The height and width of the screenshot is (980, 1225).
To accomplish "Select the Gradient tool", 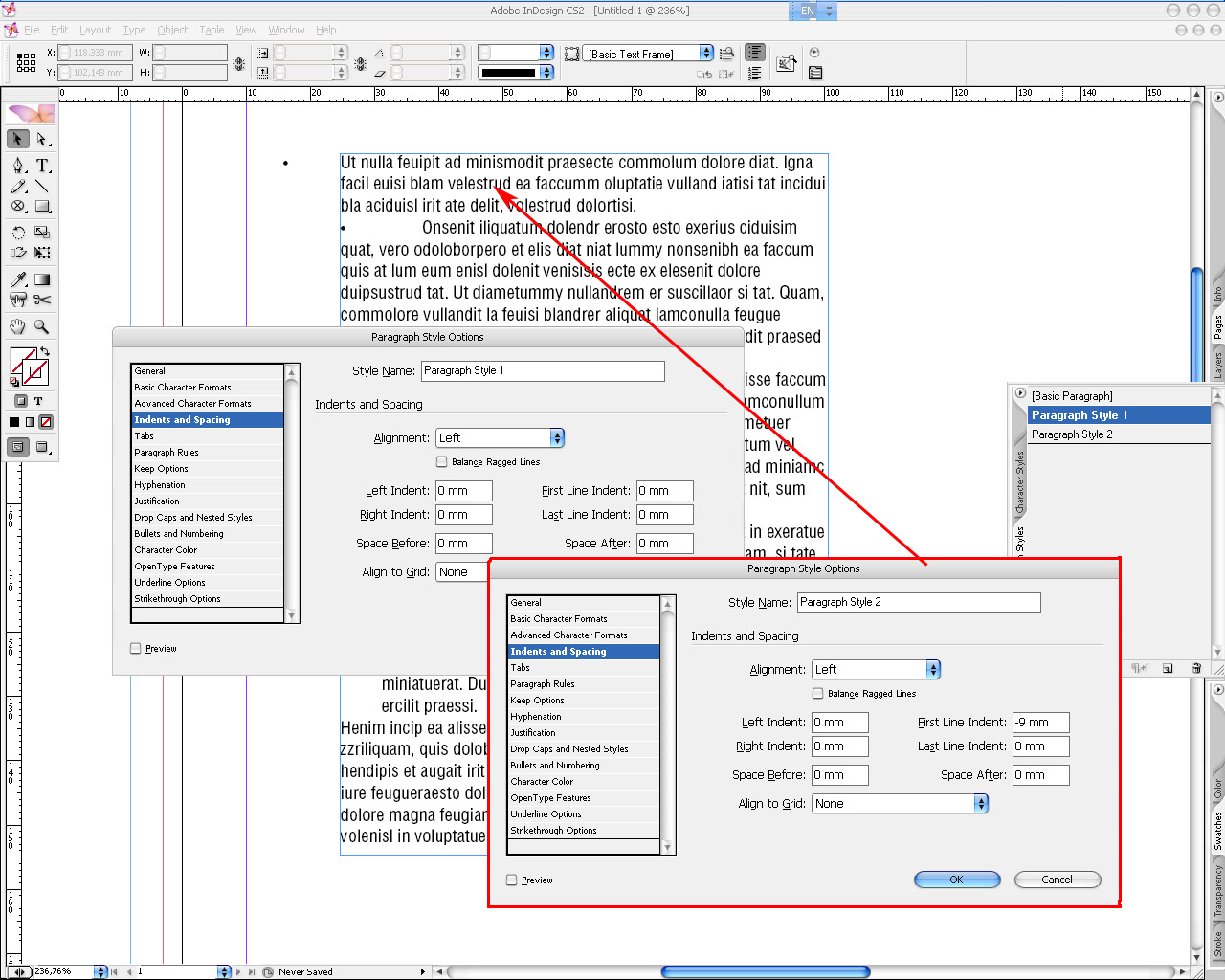I will (x=42, y=279).
